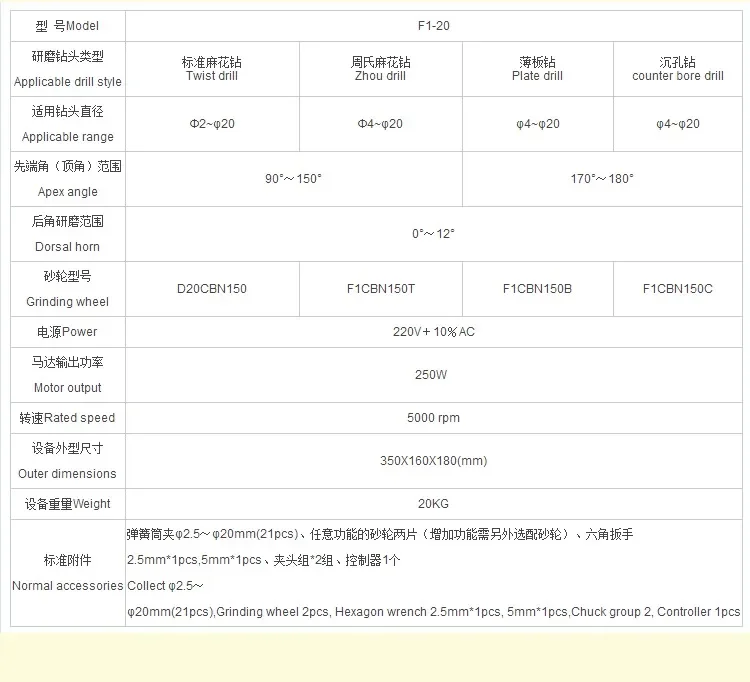Screen dimensions: 750x682
Task: Click the 'φ4~φ20' value under Plate drill
Action: pyautogui.click(x=538, y=124)
